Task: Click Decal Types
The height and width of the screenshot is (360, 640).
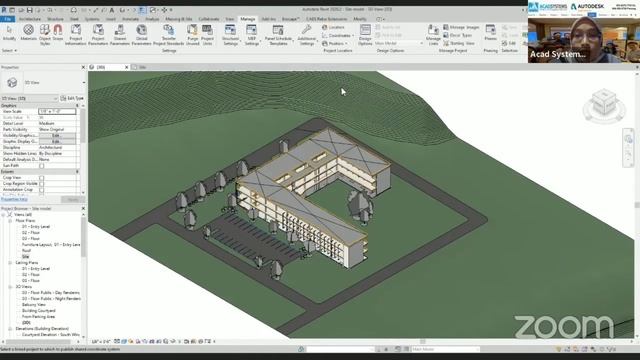Action: click(x=458, y=35)
